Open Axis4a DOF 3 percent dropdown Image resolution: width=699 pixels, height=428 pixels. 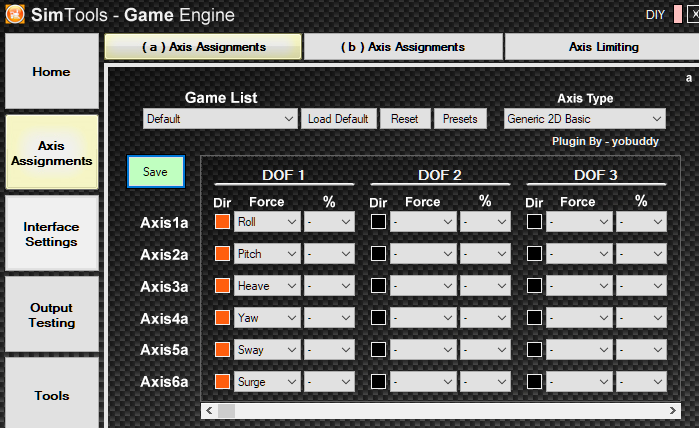point(641,317)
